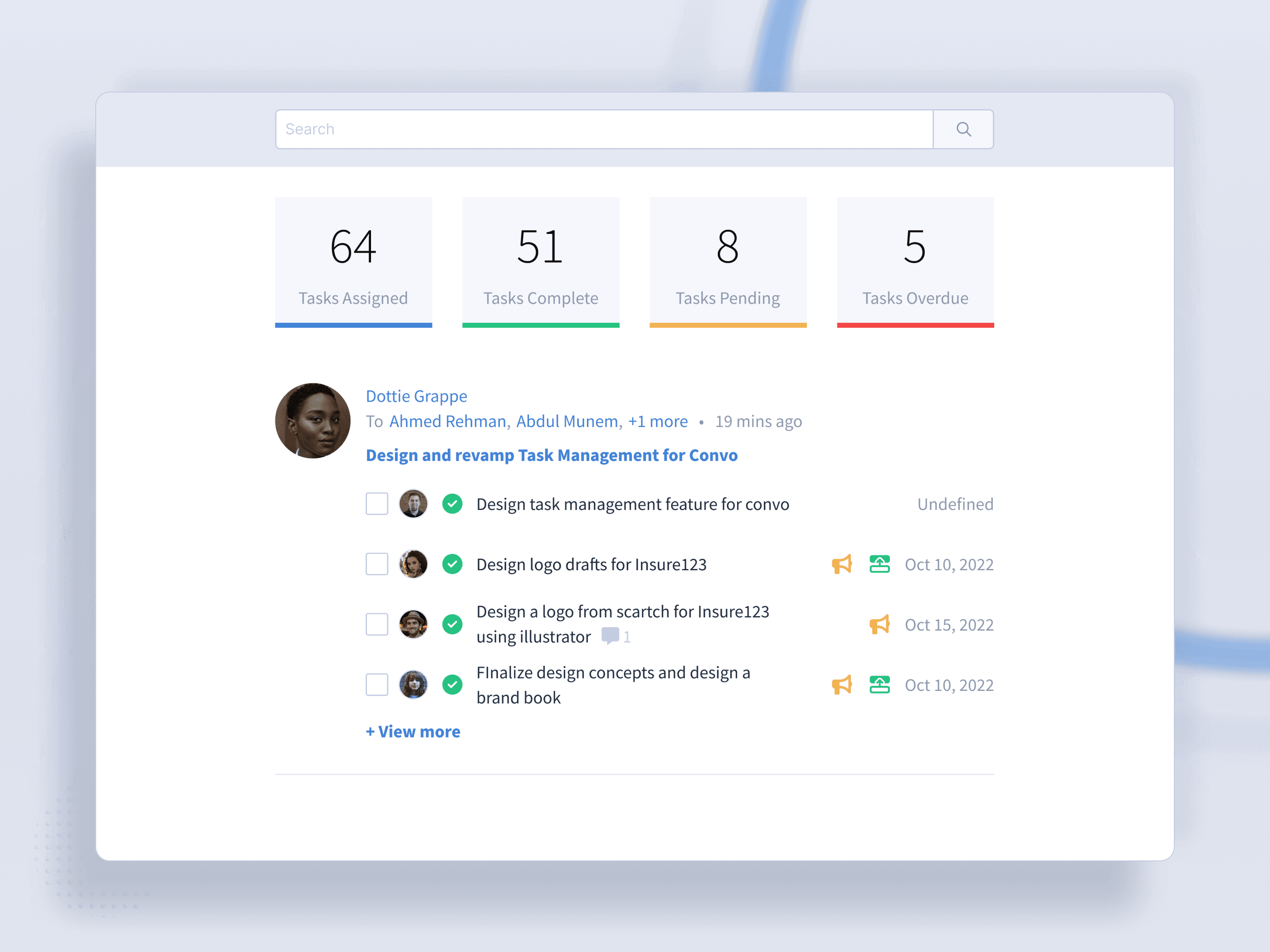Select the Tasks Overdue stat card
This screenshot has width=1270, height=952.
914,262
